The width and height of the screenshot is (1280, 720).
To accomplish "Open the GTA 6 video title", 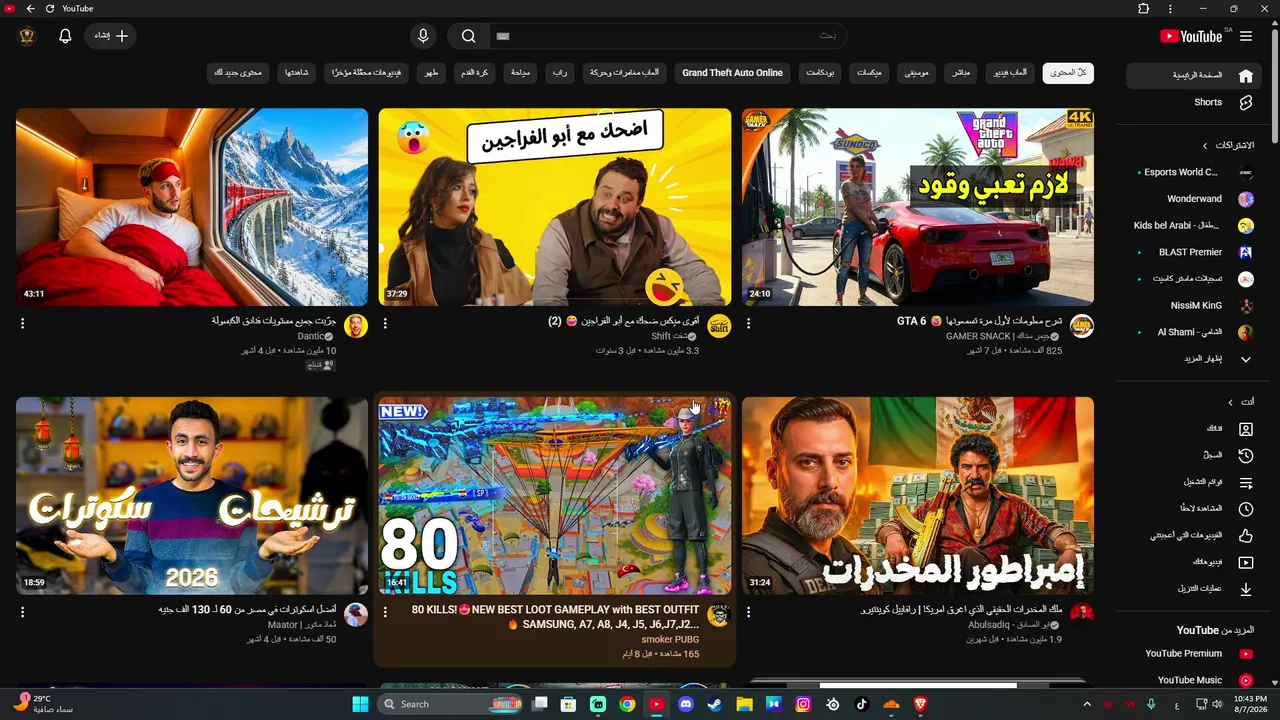I will 980,322.
